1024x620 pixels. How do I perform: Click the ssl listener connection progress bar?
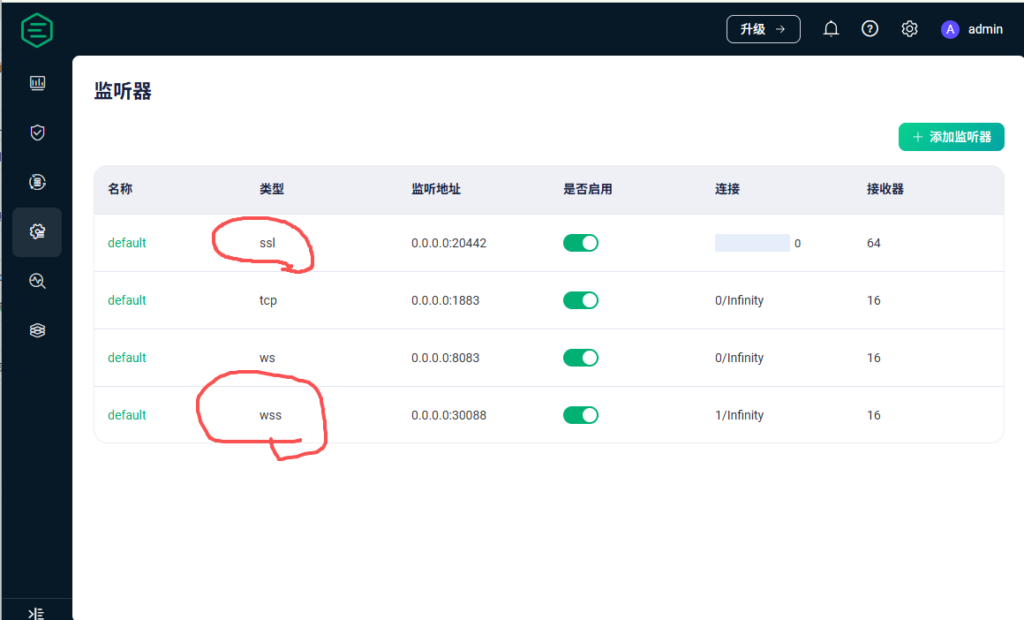752,243
